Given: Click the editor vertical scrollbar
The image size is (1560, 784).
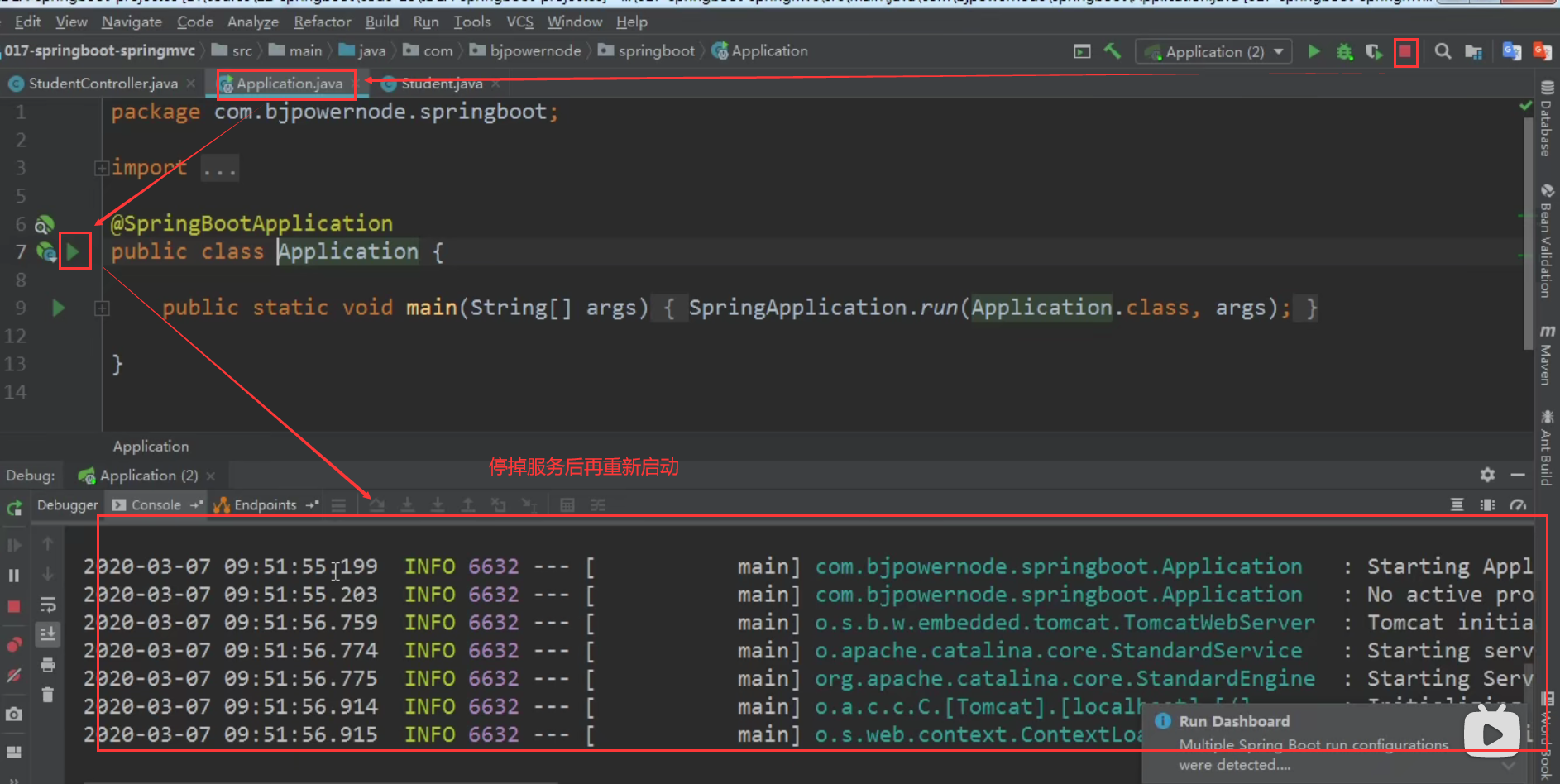Looking at the screenshot, I should click(1527, 233).
